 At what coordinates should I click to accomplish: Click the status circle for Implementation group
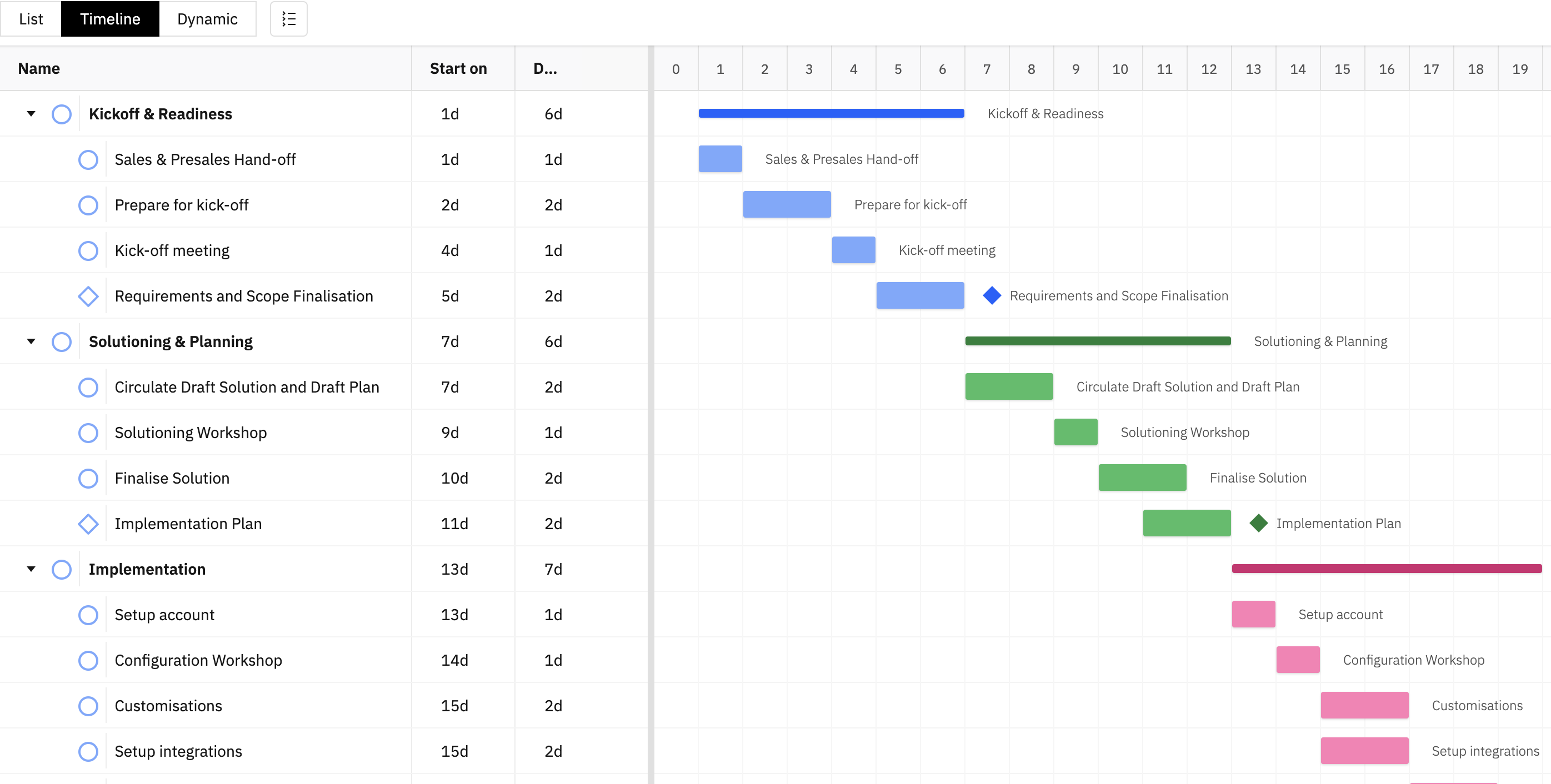click(62, 569)
